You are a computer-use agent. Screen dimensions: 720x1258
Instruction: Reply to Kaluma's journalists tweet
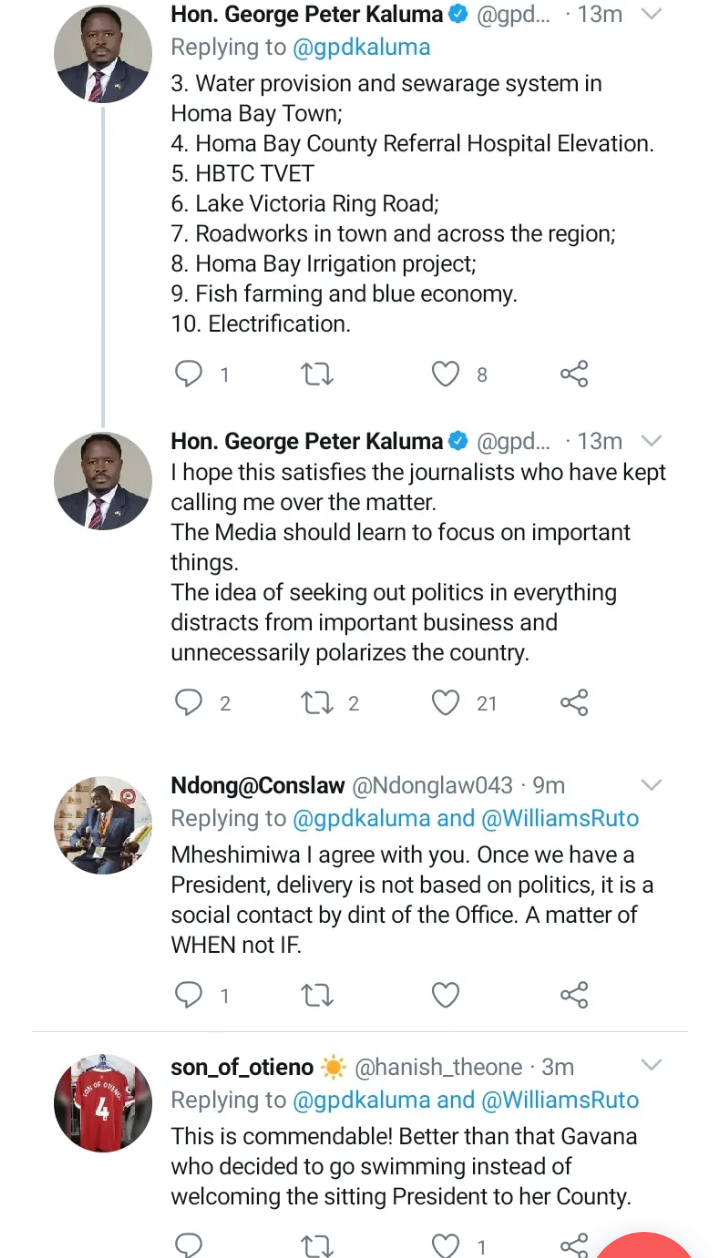point(189,703)
